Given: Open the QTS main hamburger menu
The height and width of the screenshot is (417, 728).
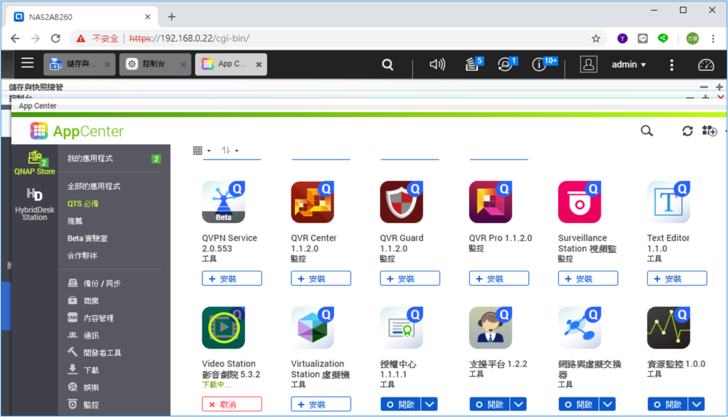Looking at the screenshot, I should (27, 63).
